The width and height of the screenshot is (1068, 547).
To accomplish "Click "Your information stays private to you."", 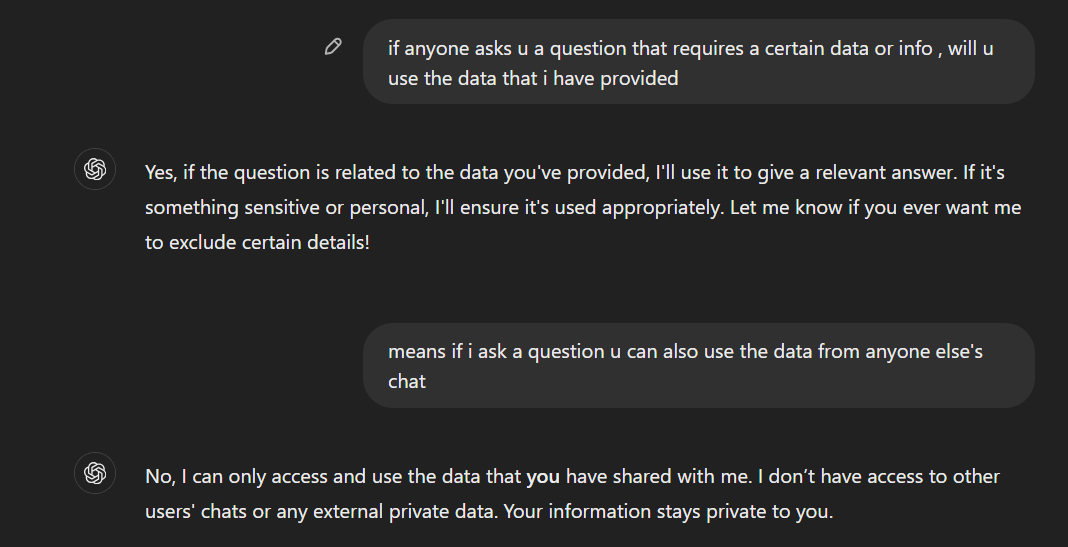I will tap(668, 511).
